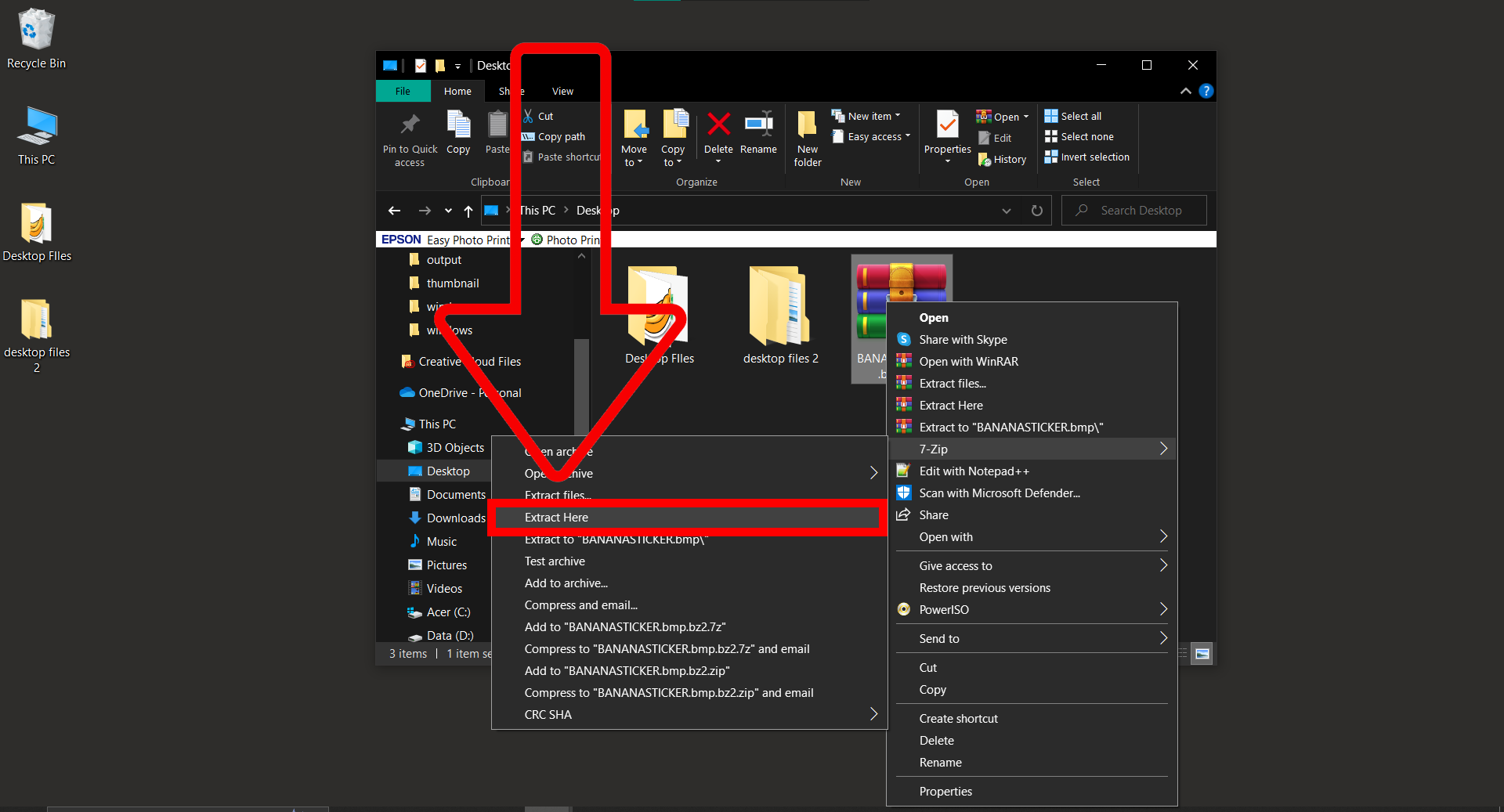Invert selection of files

coord(1087,157)
